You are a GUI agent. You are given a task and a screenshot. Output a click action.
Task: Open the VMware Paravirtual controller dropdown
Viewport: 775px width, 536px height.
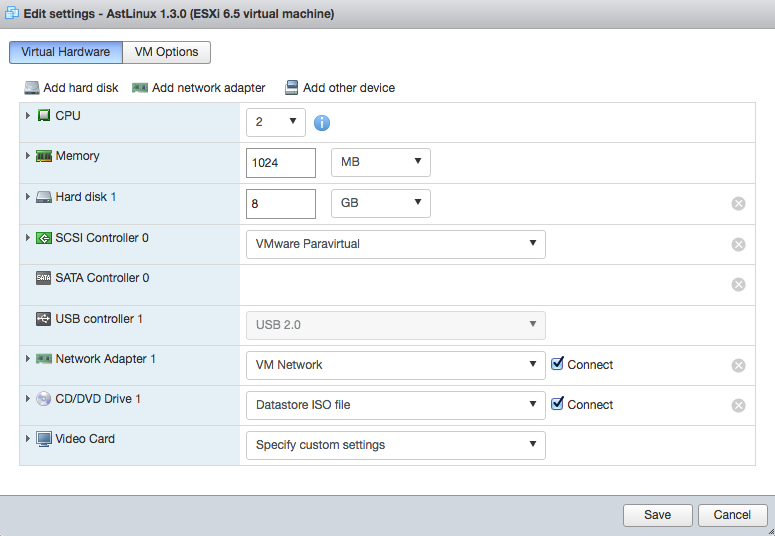[x=396, y=244]
